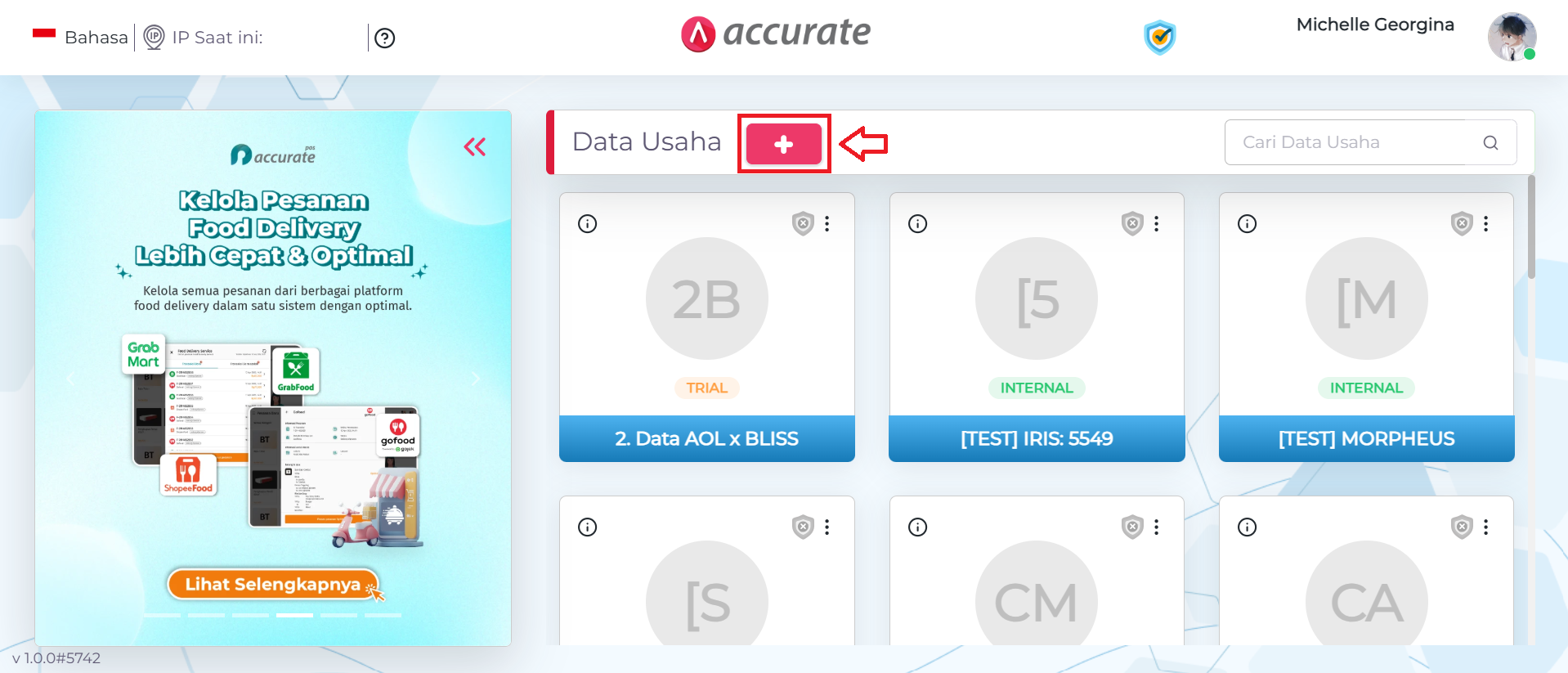Select the first carousel slide indicator
Viewport: 1568px width, 673px height.
point(162,615)
